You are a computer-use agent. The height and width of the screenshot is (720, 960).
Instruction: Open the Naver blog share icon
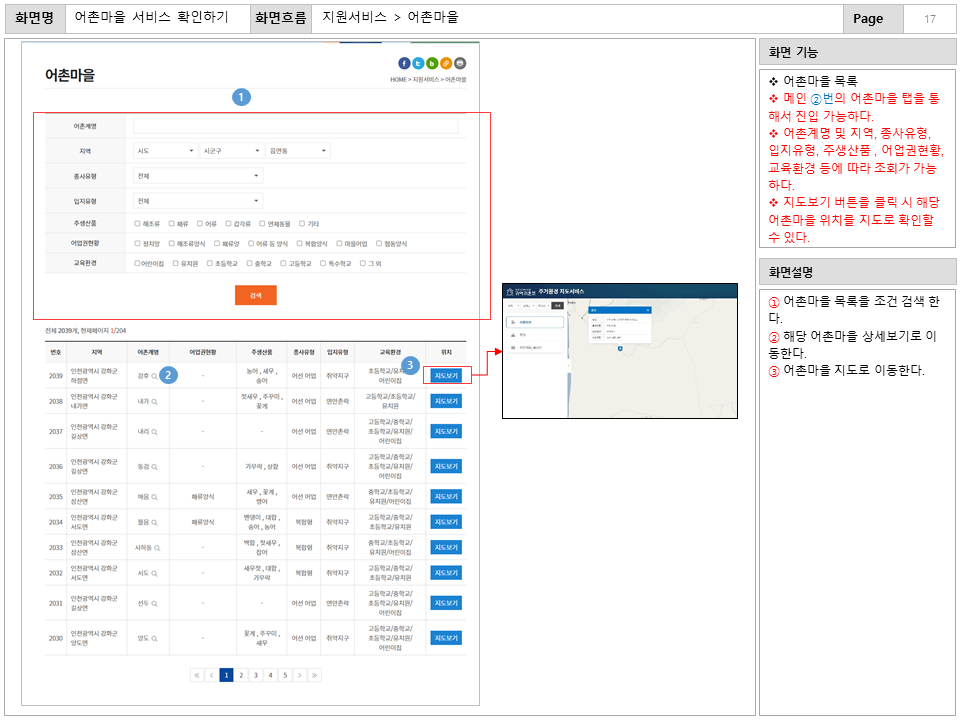point(431,63)
